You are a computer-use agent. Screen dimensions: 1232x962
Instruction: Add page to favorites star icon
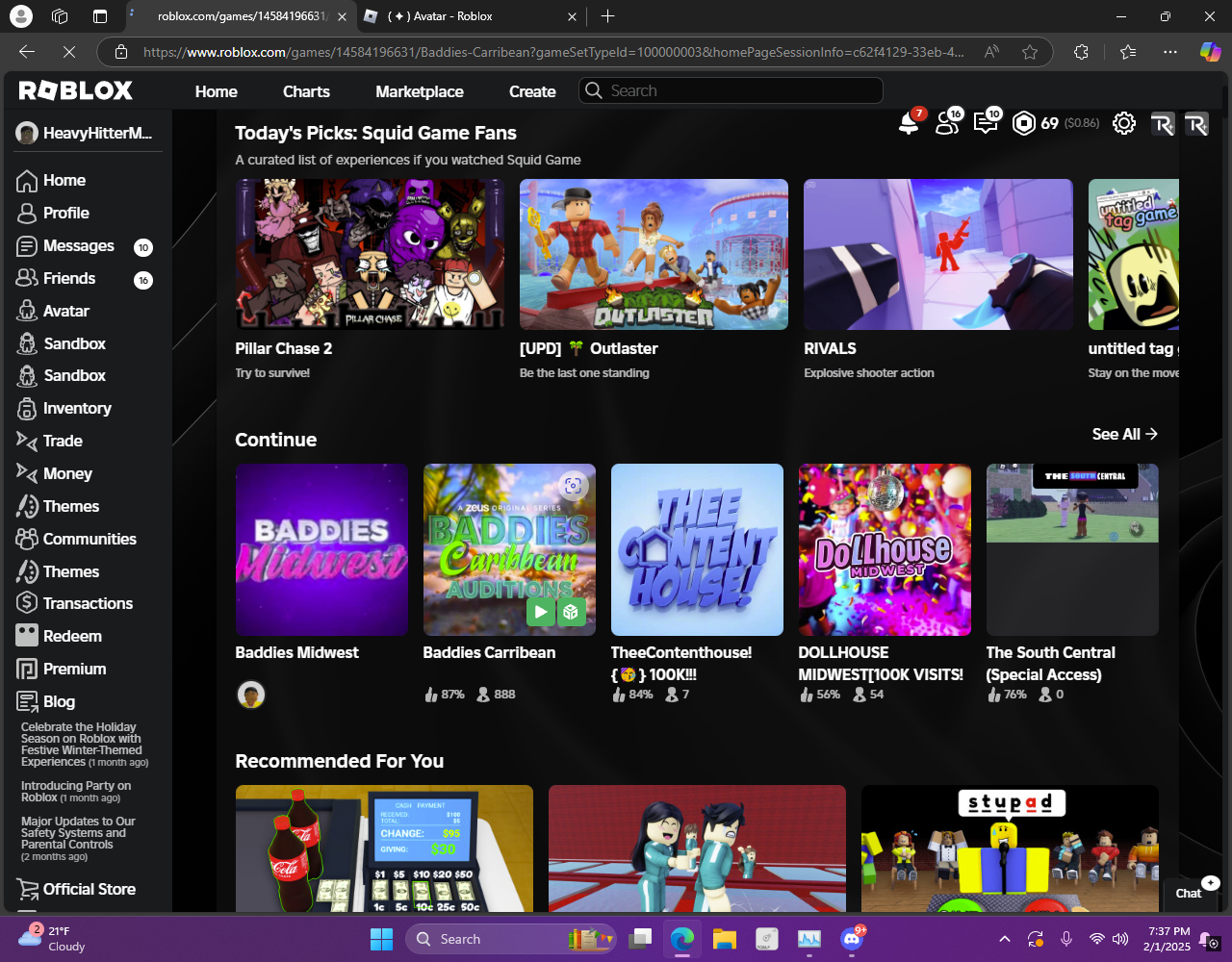[x=1030, y=52]
